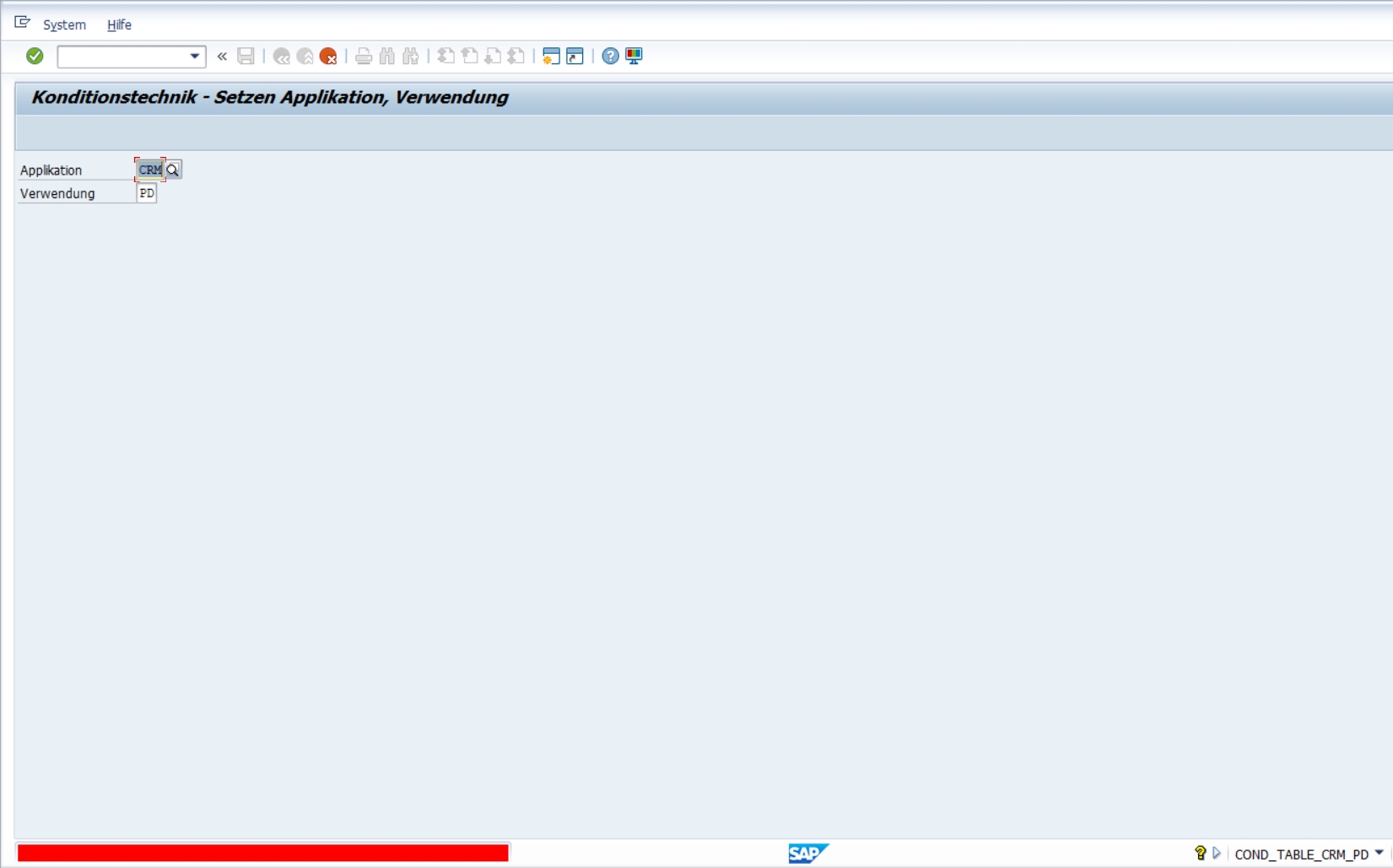Open Help via the blue question mark

610,57
